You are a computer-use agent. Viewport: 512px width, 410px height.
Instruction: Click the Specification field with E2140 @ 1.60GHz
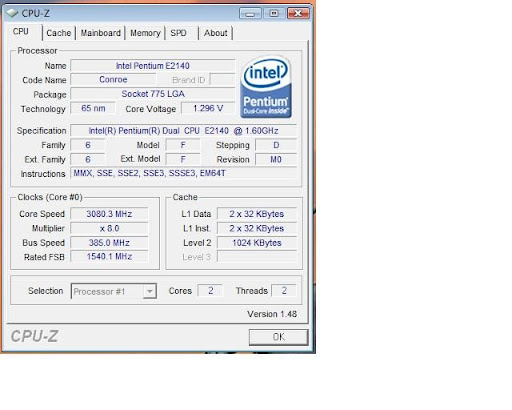[x=183, y=131]
